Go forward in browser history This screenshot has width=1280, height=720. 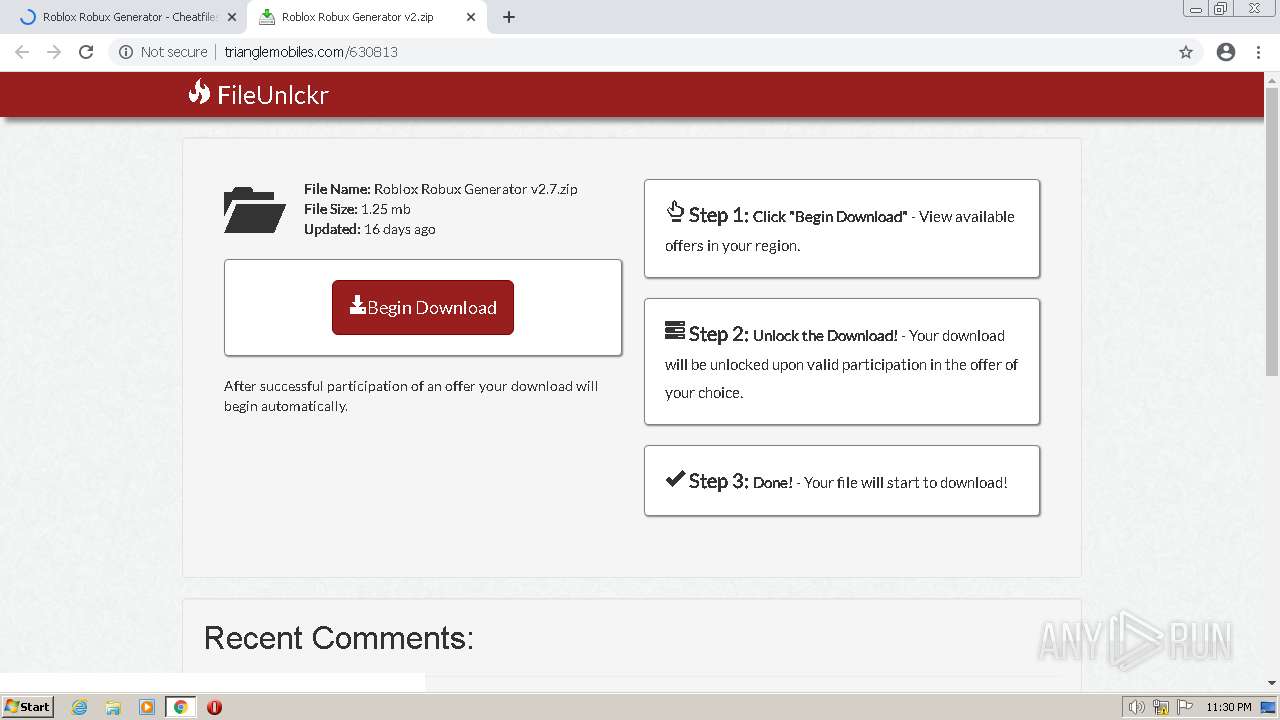[54, 52]
